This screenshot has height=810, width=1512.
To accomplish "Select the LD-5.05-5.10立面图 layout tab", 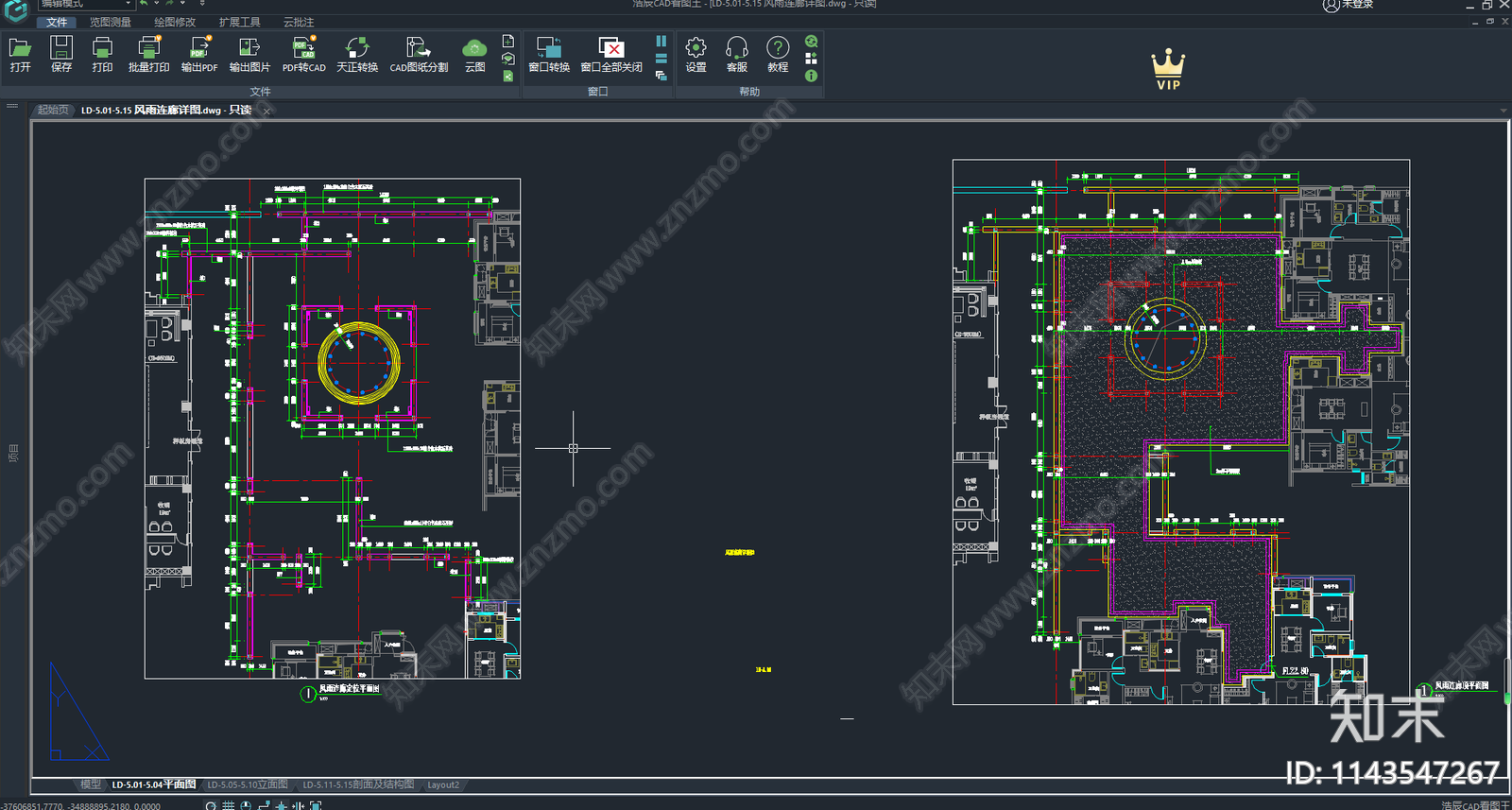I will click(248, 784).
